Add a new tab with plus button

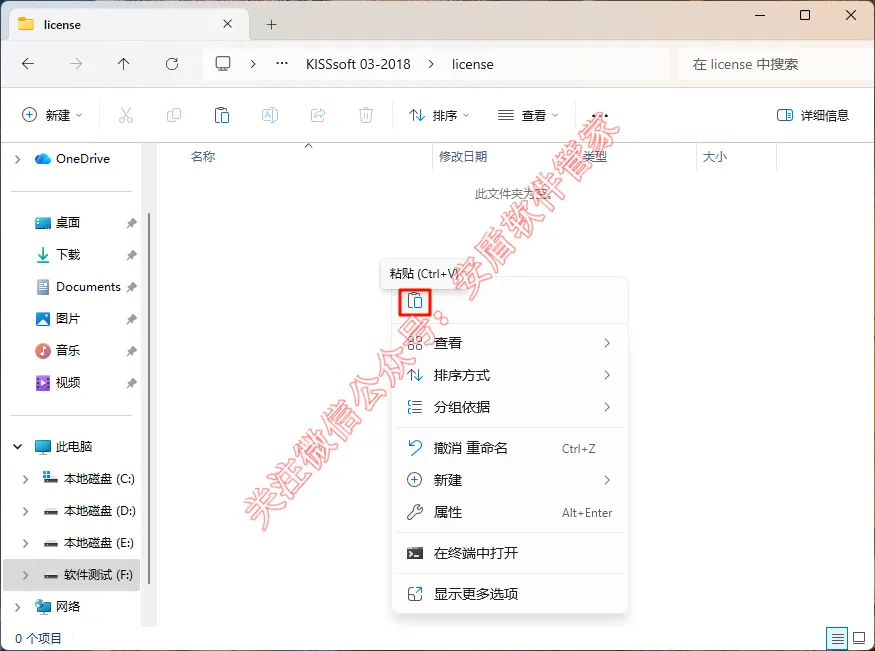point(271,25)
